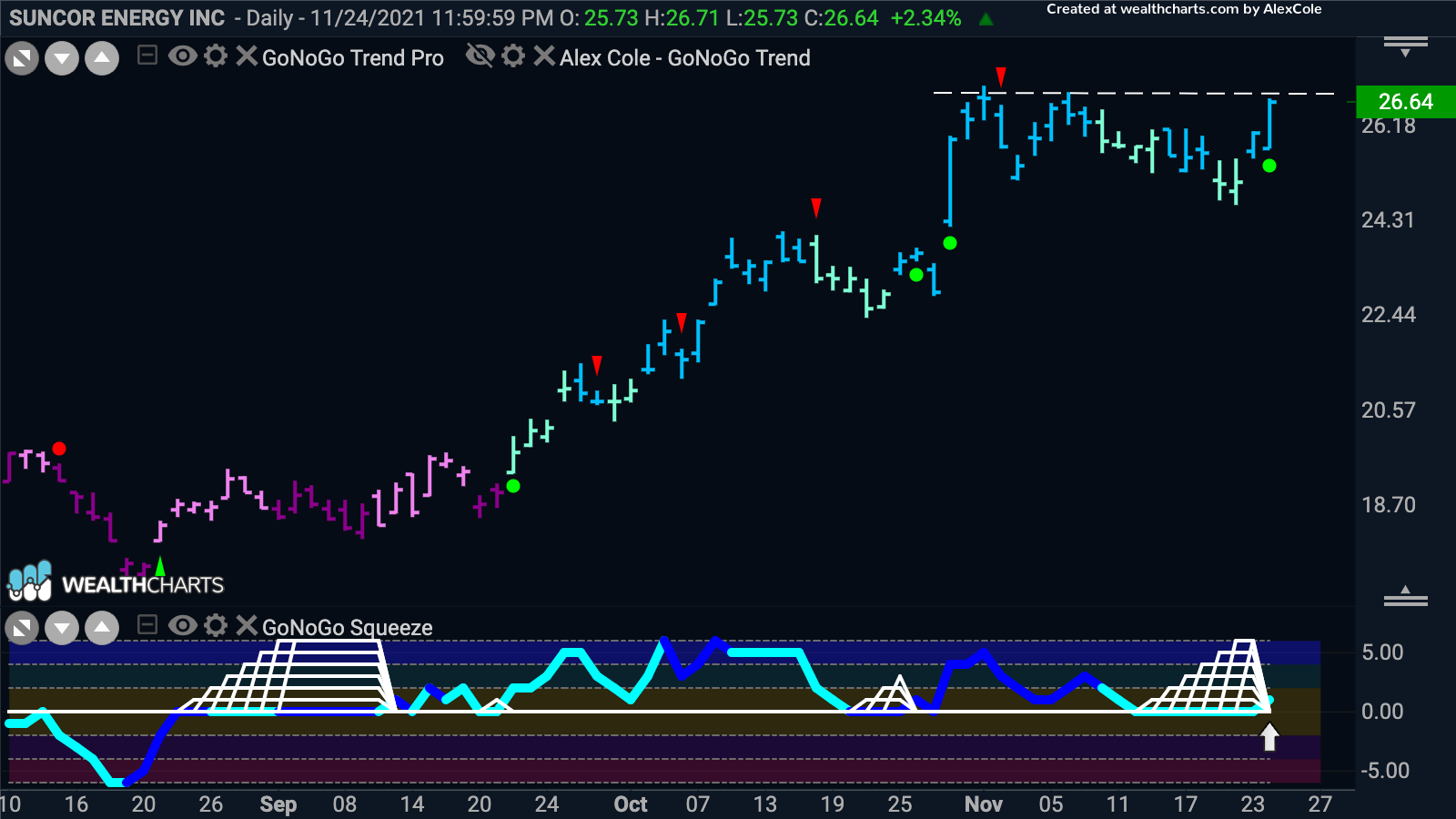1456x819 pixels.
Task: Click the Nov label on time axis
Action: pos(984,804)
